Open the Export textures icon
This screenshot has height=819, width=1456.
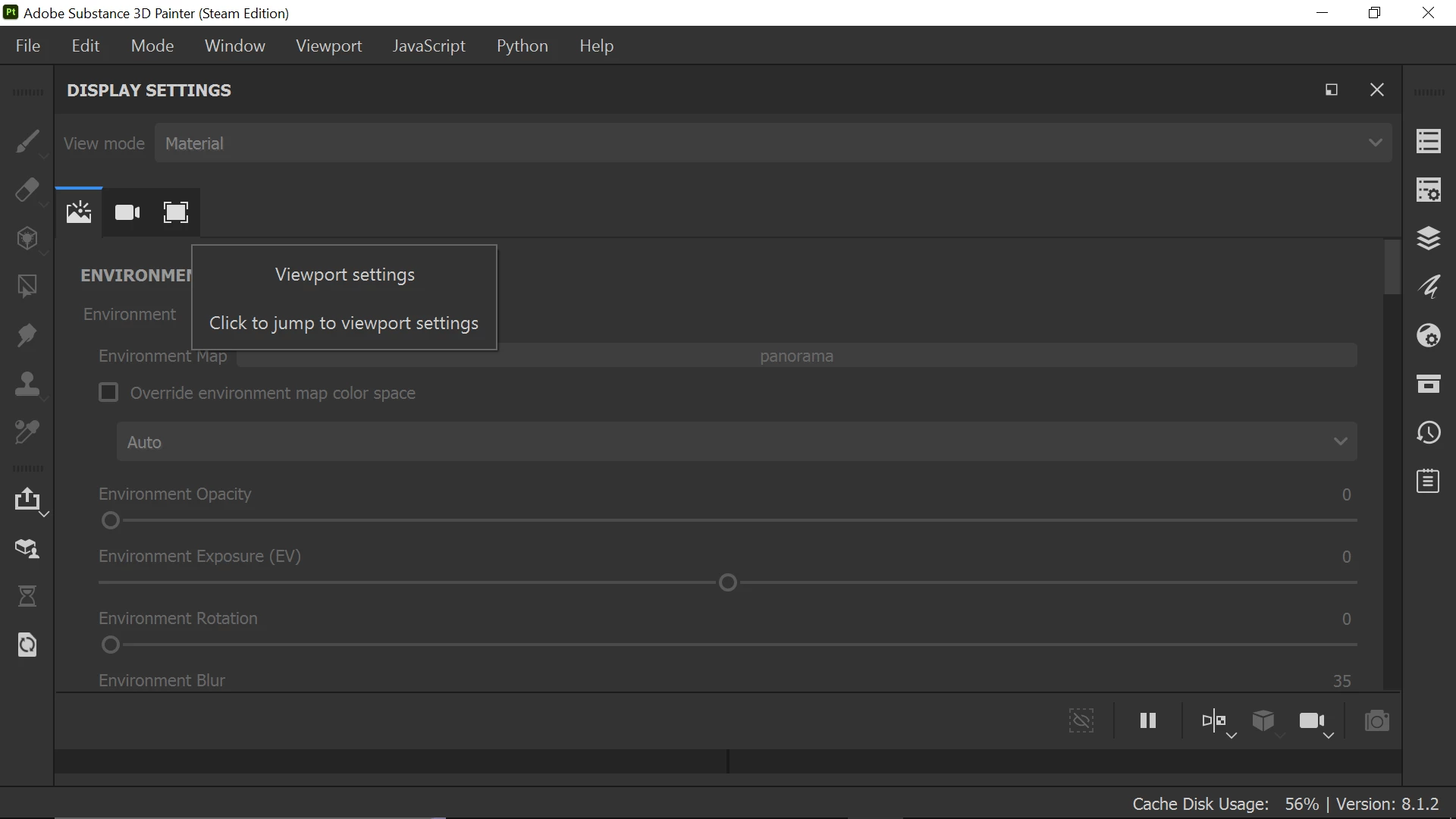27,499
